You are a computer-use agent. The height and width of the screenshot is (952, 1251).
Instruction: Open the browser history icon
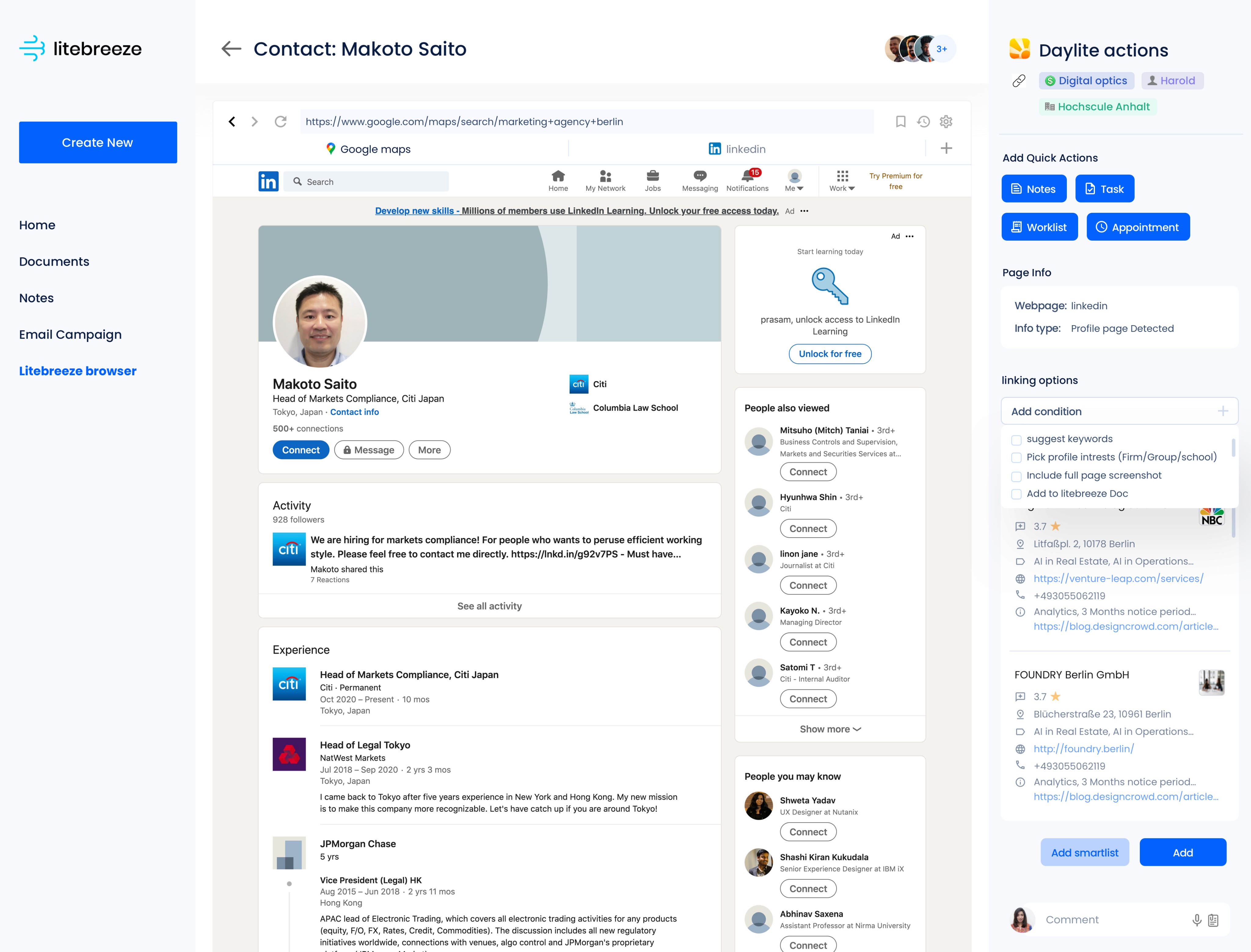click(923, 122)
